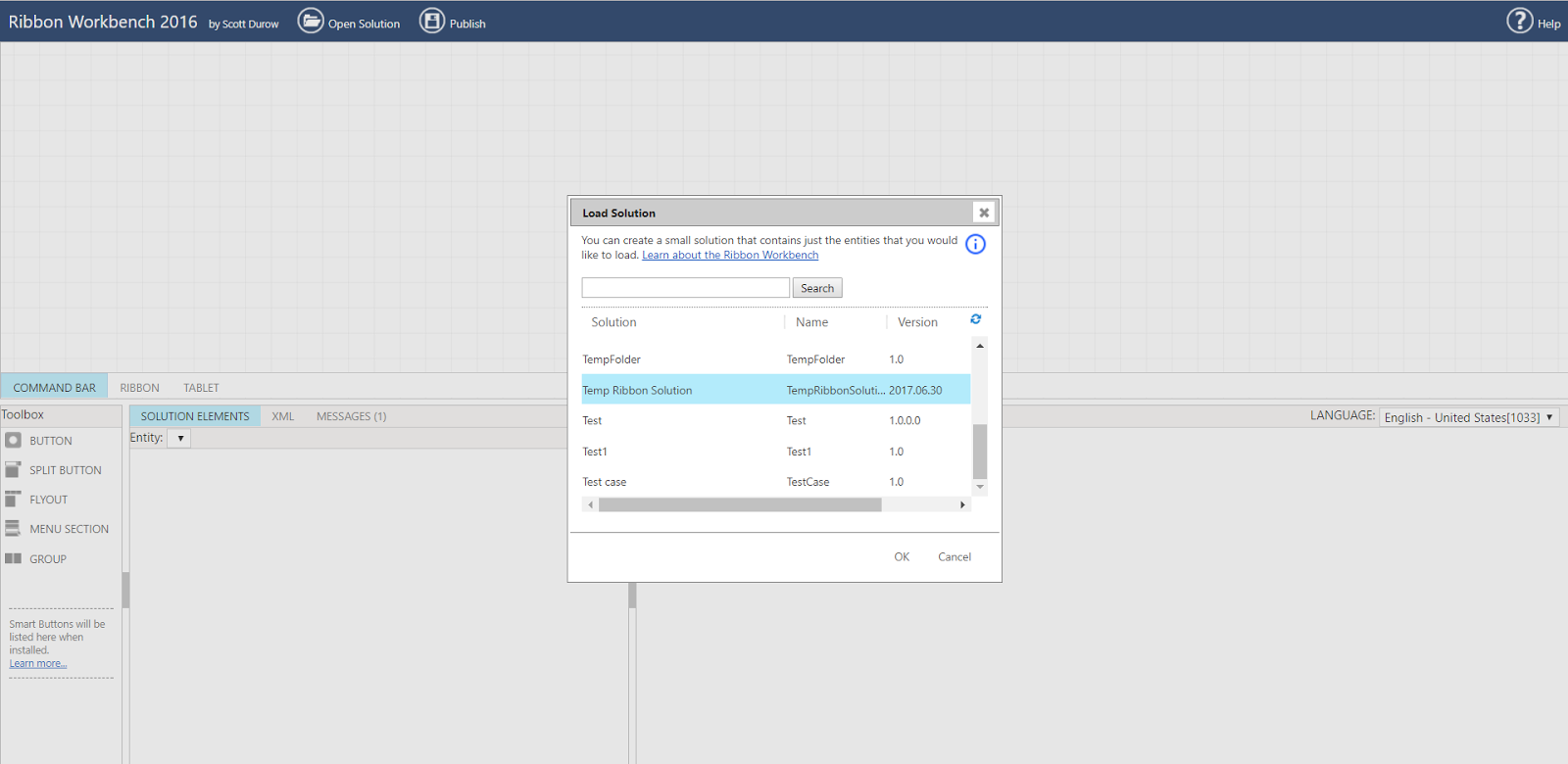Switch to the Command Bar tab
1568x764 pixels.
click(54, 388)
